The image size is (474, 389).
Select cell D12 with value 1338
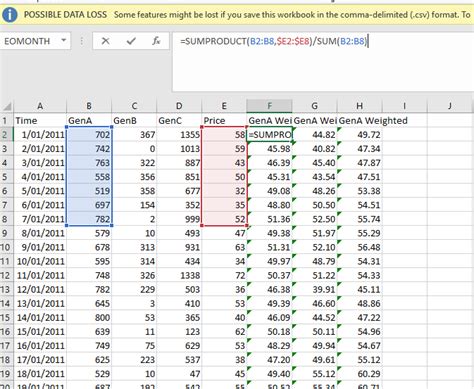(x=179, y=275)
